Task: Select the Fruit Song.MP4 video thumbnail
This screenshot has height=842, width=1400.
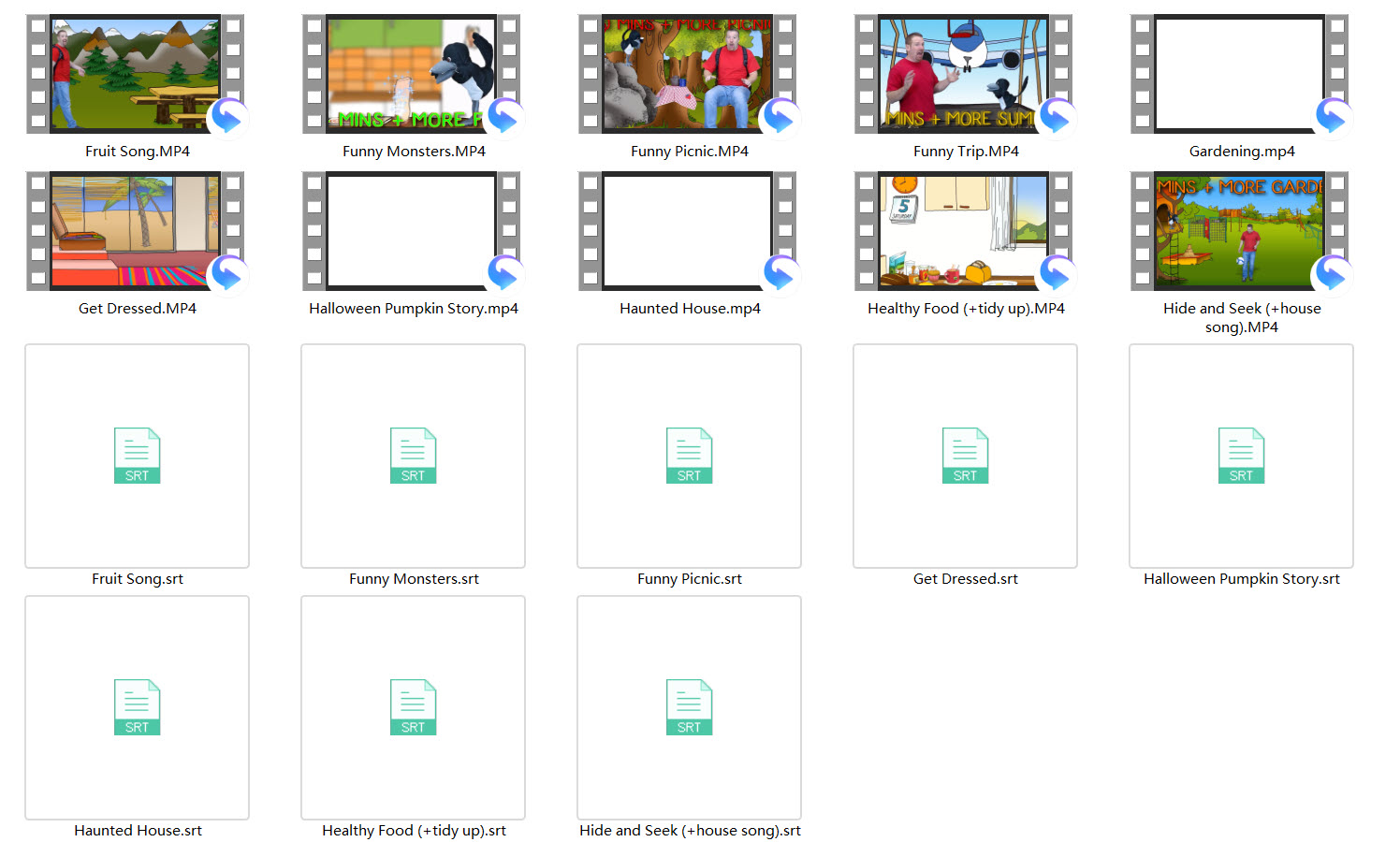Action: [136, 74]
